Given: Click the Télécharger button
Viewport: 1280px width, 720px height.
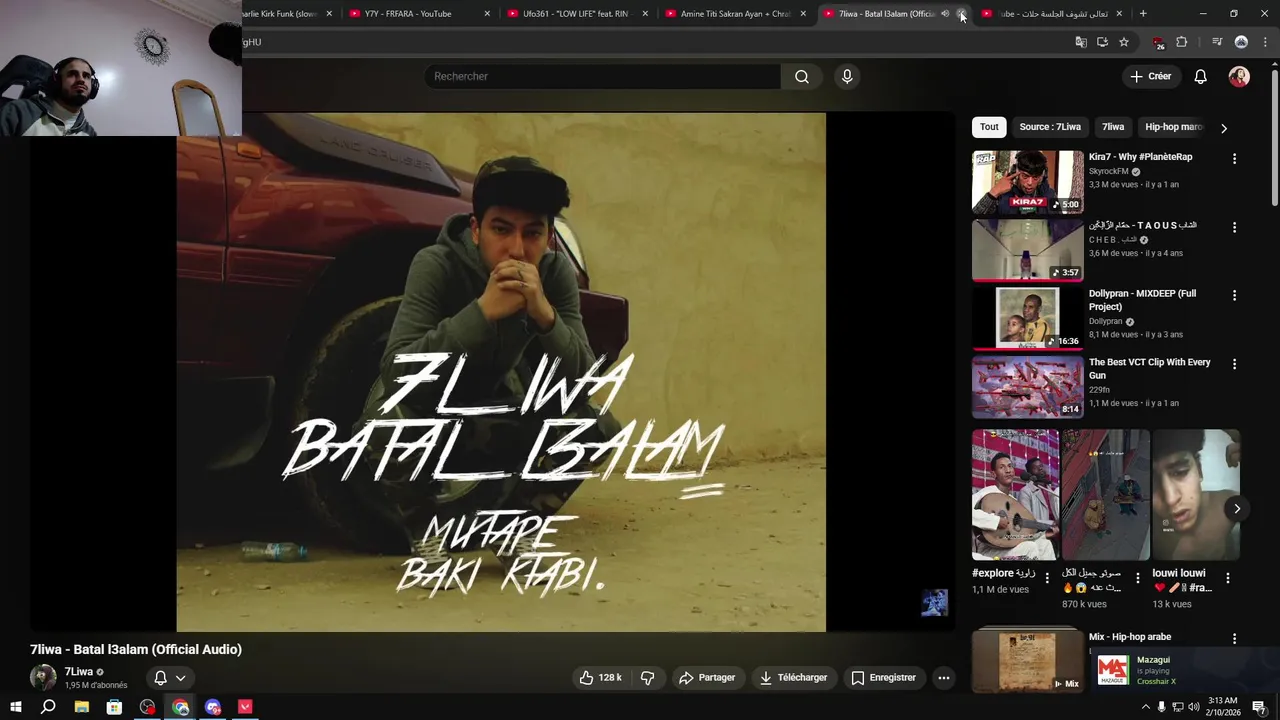Looking at the screenshot, I should [x=793, y=677].
